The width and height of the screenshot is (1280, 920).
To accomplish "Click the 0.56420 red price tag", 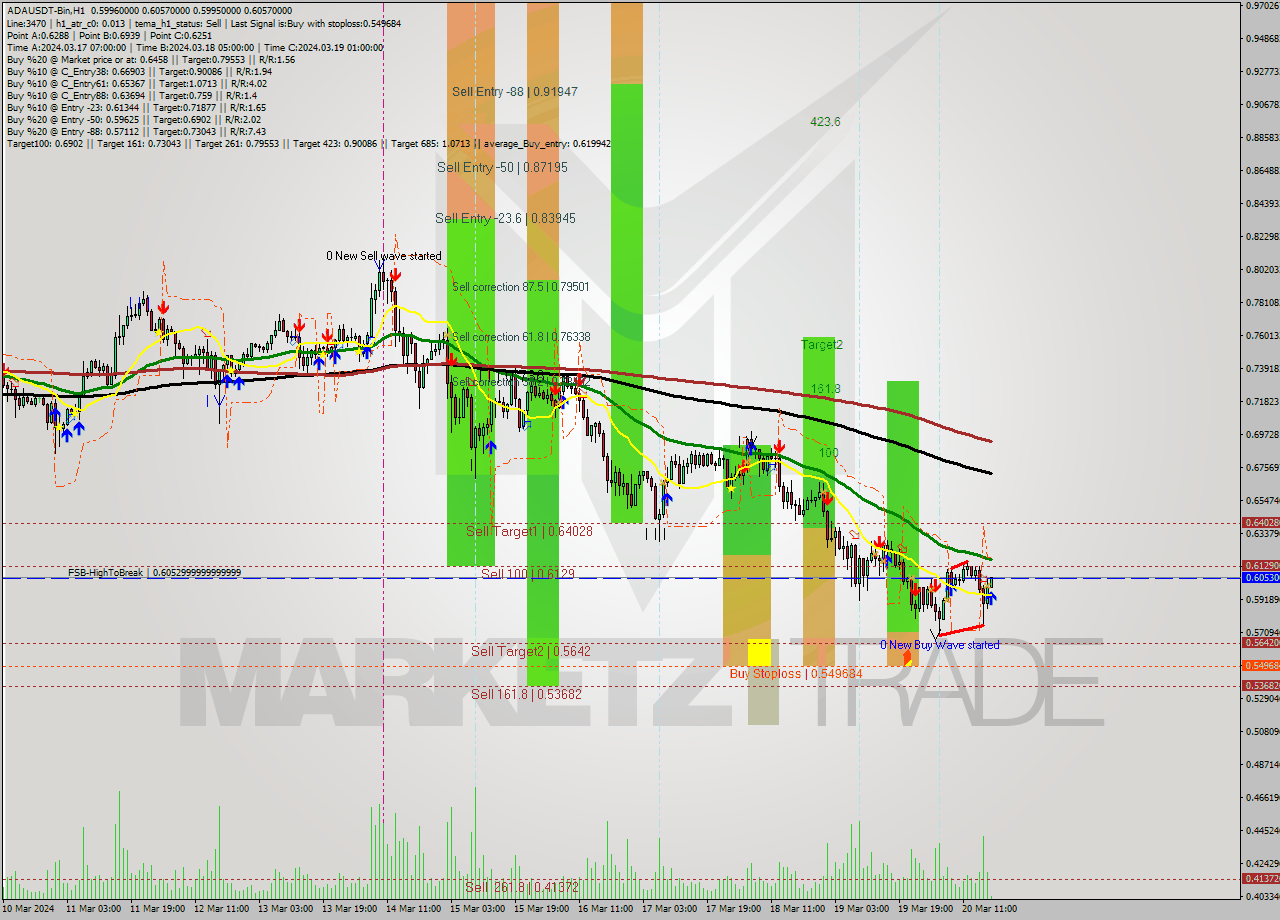I will [x=1260, y=643].
